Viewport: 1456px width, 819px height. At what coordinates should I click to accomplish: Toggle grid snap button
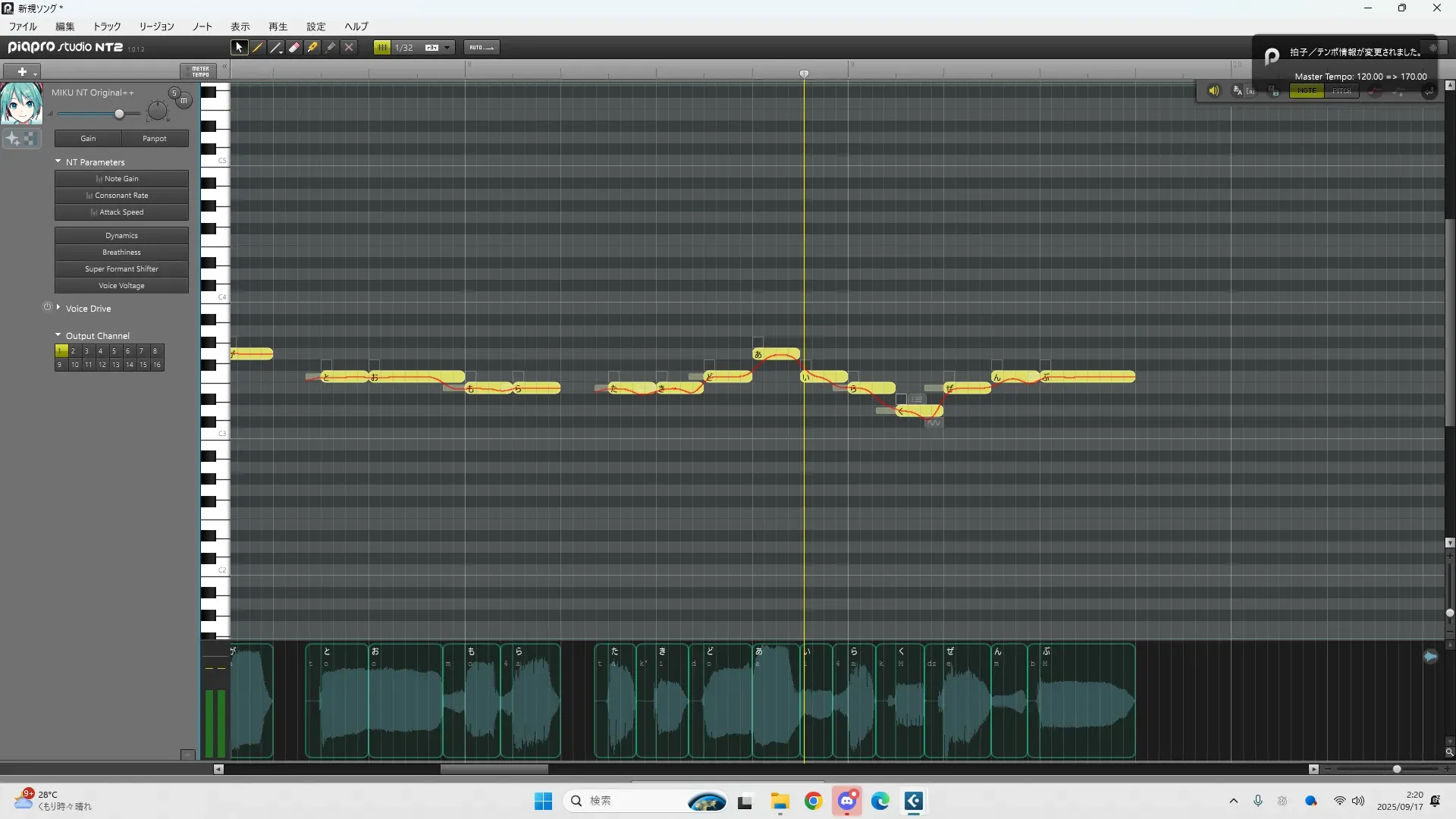tap(382, 47)
